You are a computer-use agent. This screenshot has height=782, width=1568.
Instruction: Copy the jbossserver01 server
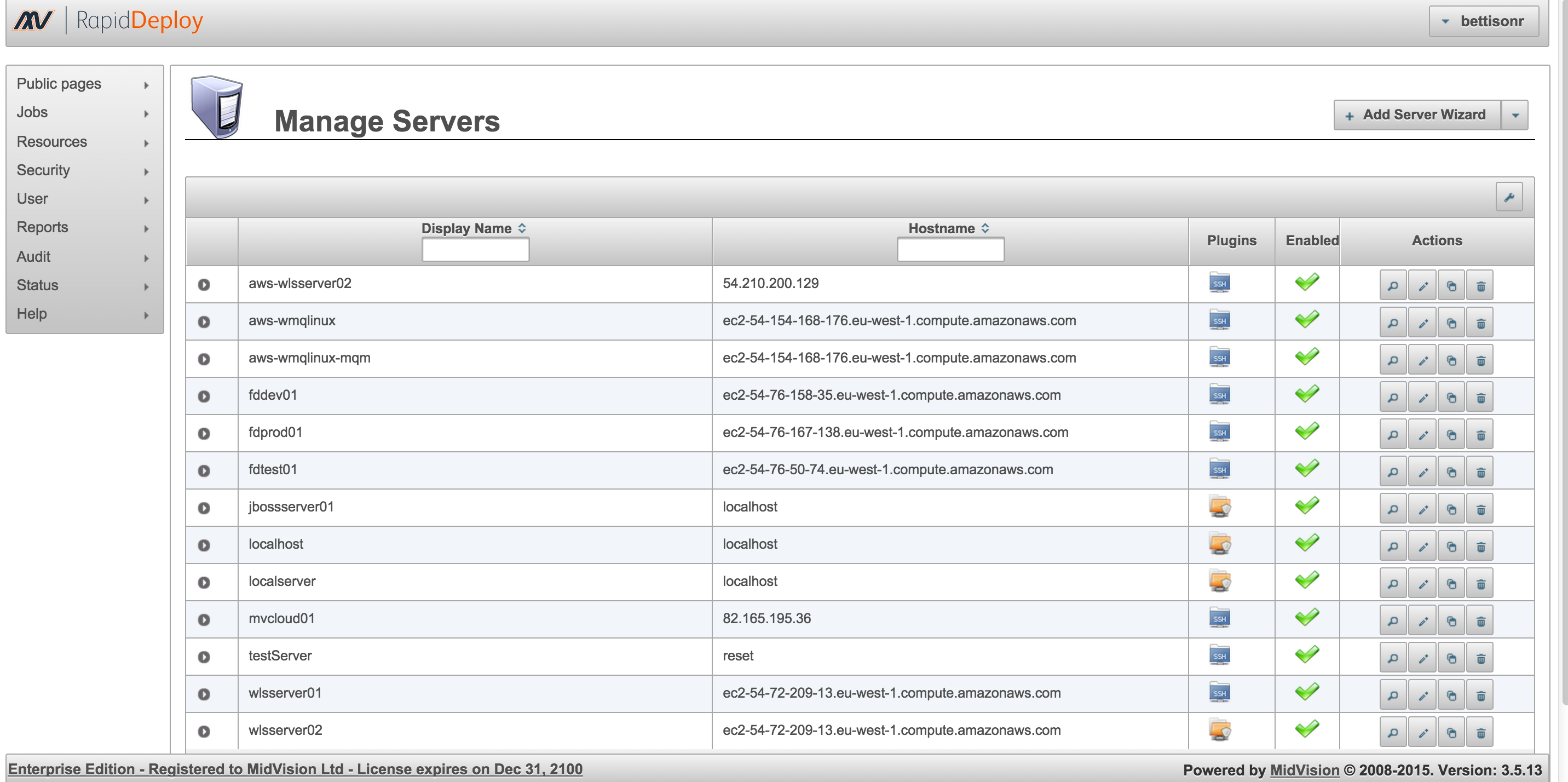1452,509
